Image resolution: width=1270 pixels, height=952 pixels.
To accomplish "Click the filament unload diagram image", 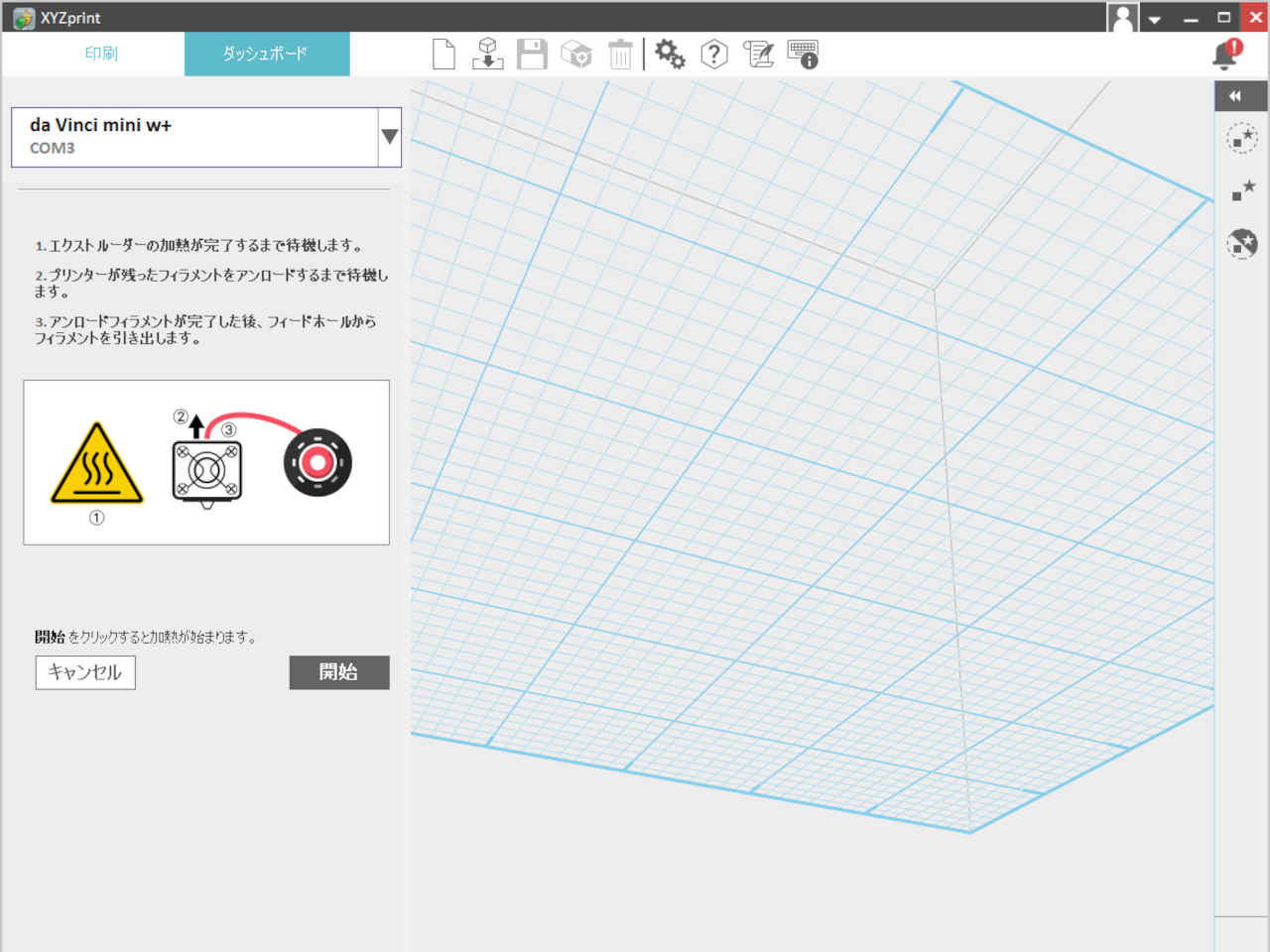I will pos(206,462).
